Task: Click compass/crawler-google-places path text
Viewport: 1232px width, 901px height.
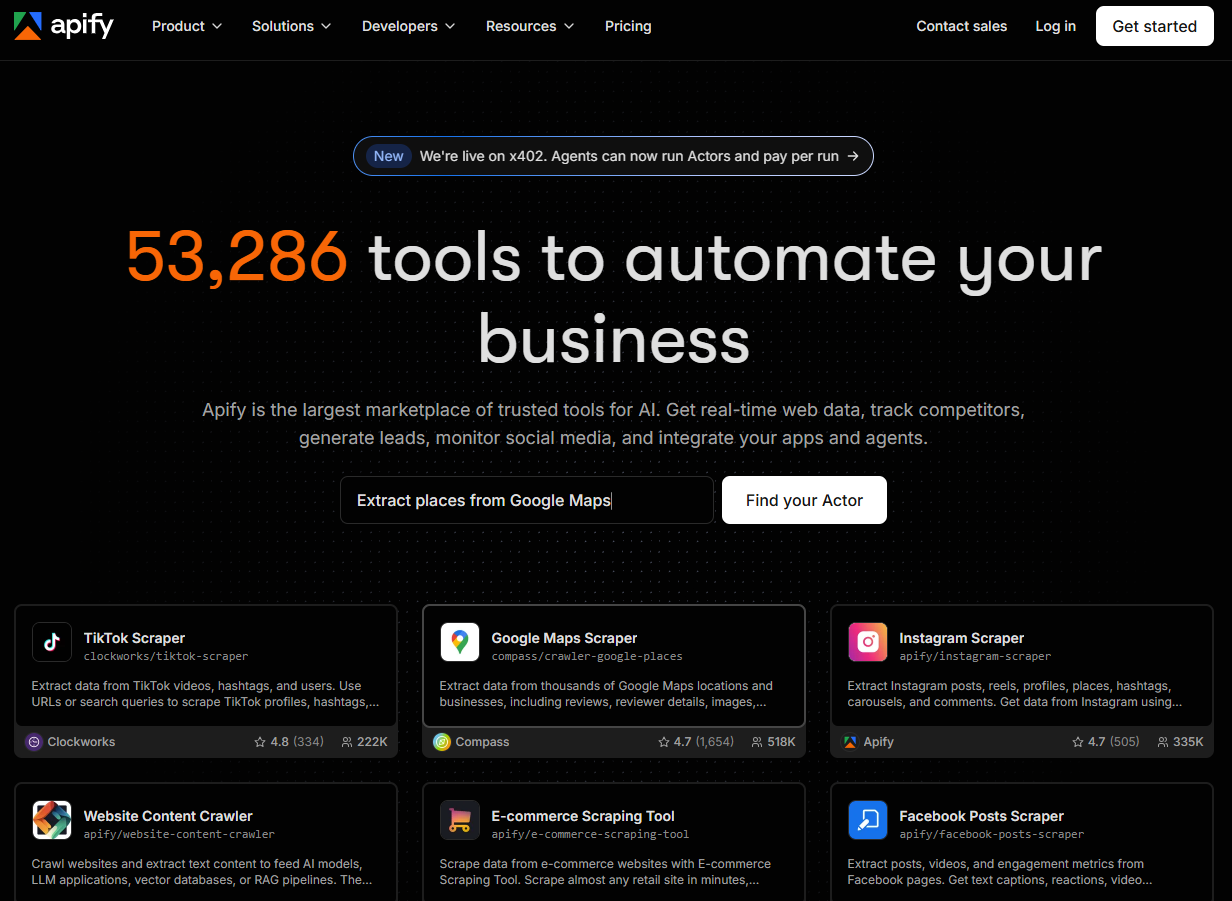Action: tap(587, 657)
